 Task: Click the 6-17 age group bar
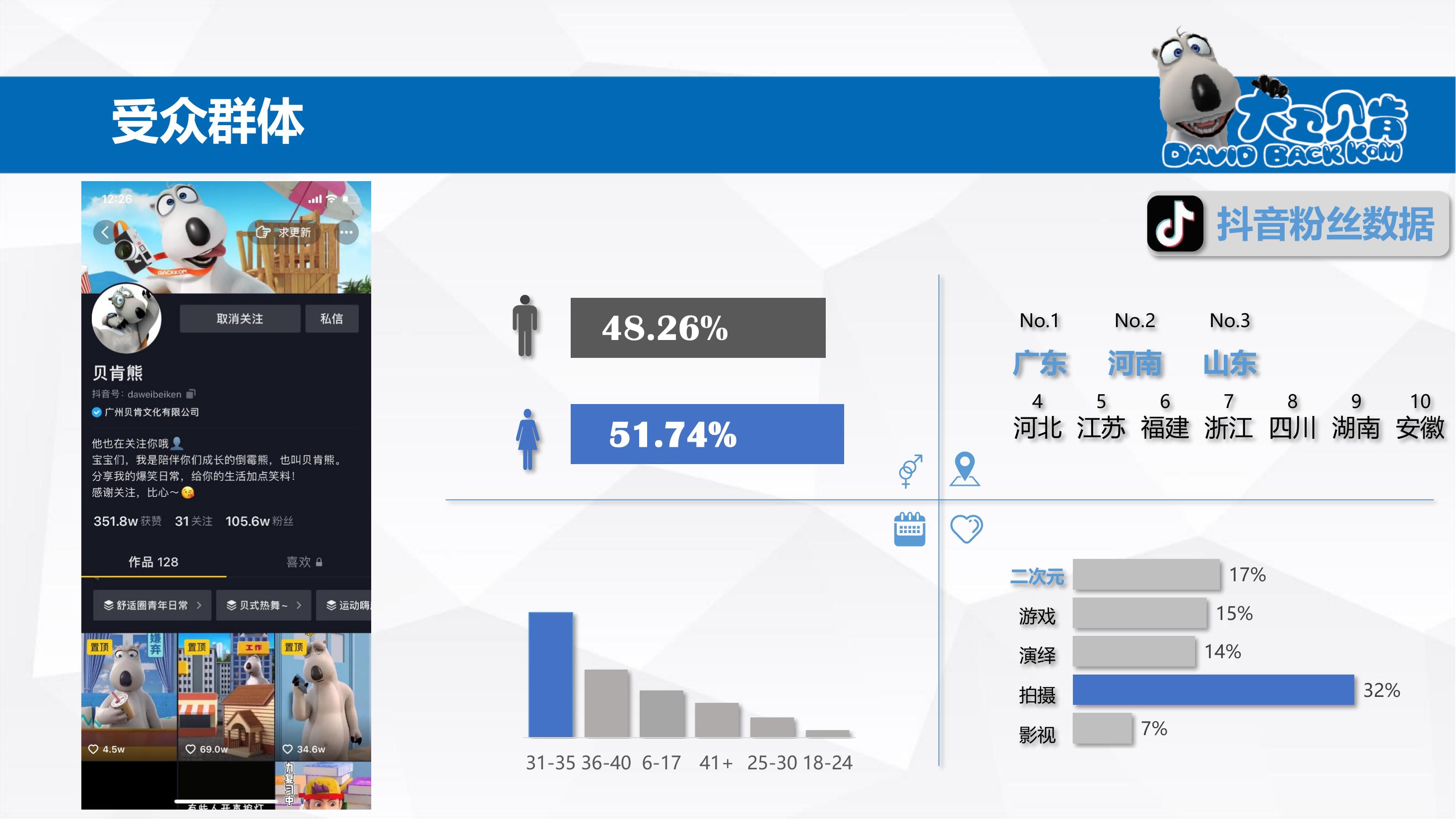662,714
